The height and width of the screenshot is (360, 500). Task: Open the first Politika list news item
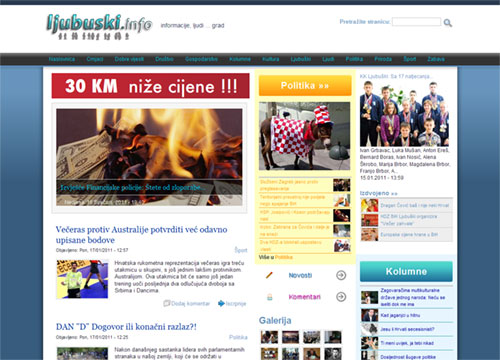tap(289, 185)
